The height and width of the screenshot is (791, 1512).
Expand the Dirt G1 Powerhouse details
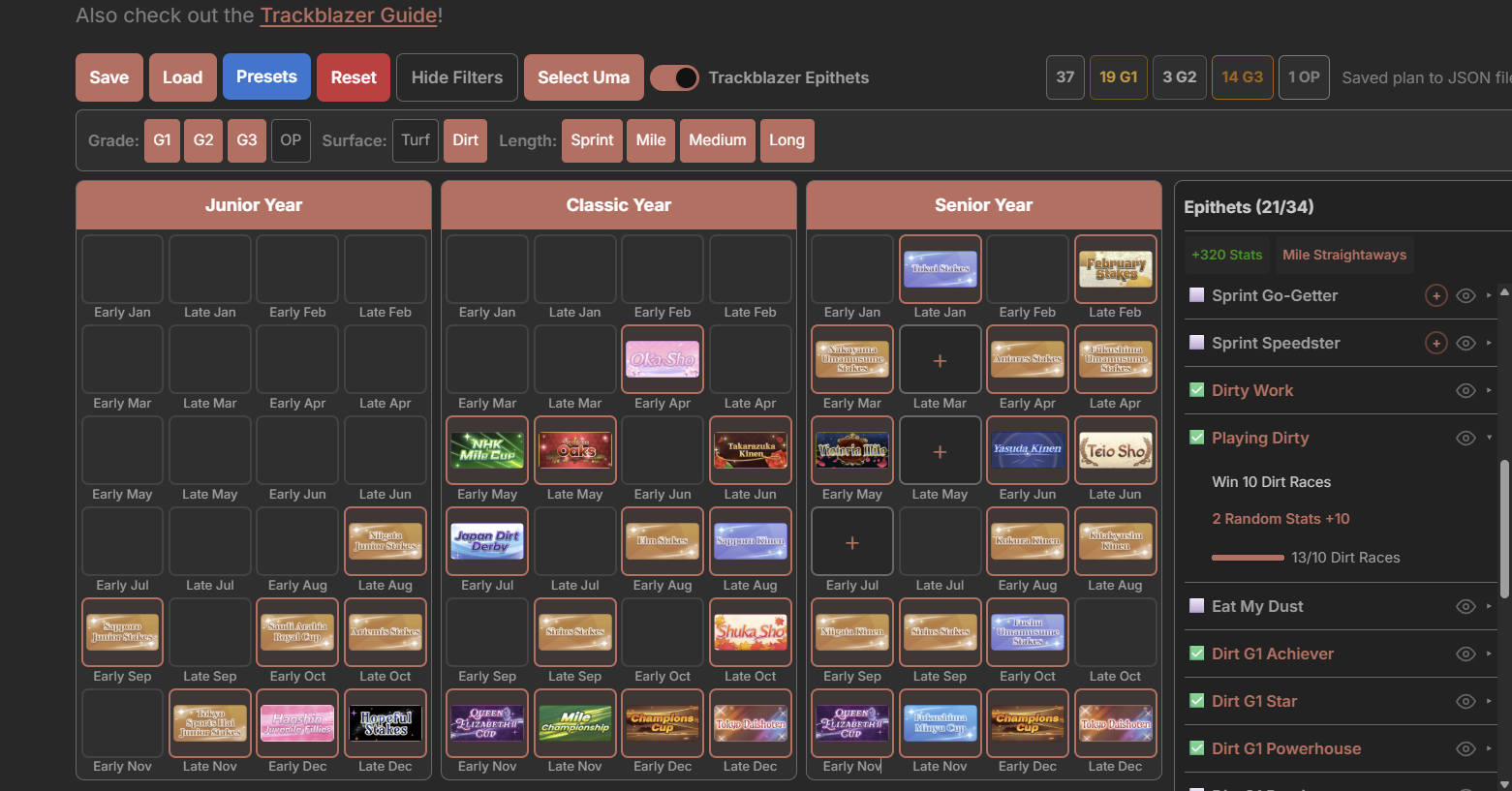tap(1489, 748)
